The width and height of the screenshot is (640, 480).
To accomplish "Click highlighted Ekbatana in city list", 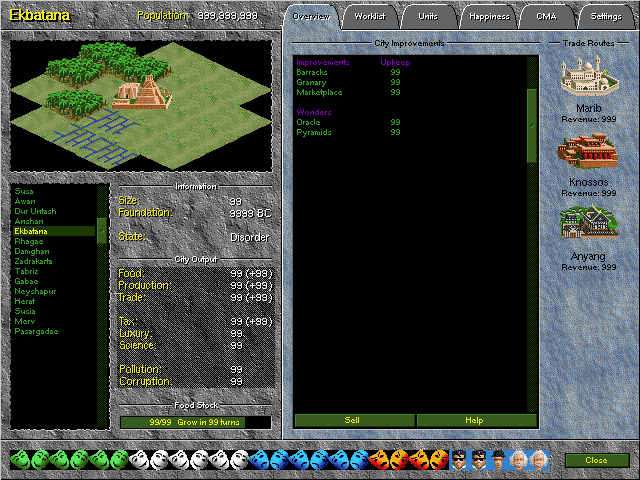I will tap(54, 231).
